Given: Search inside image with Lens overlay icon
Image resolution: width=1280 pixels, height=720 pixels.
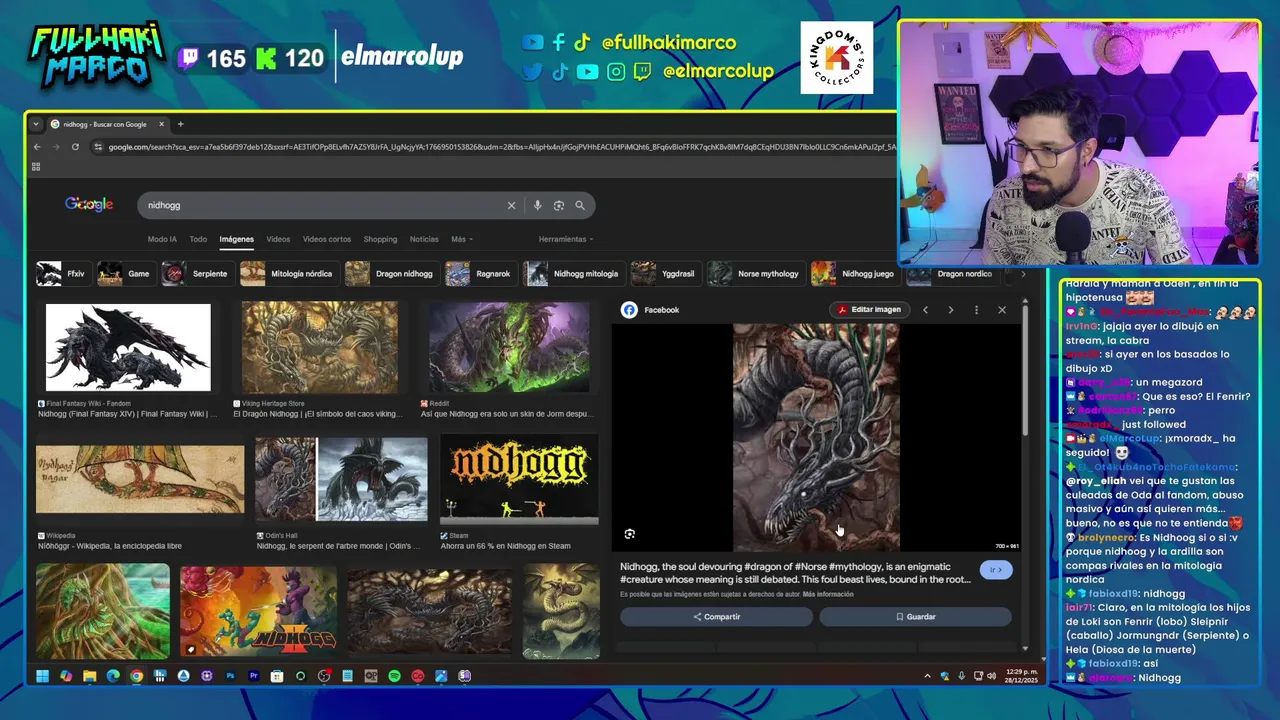Looking at the screenshot, I should pyautogui.click(x=629, y=534).
